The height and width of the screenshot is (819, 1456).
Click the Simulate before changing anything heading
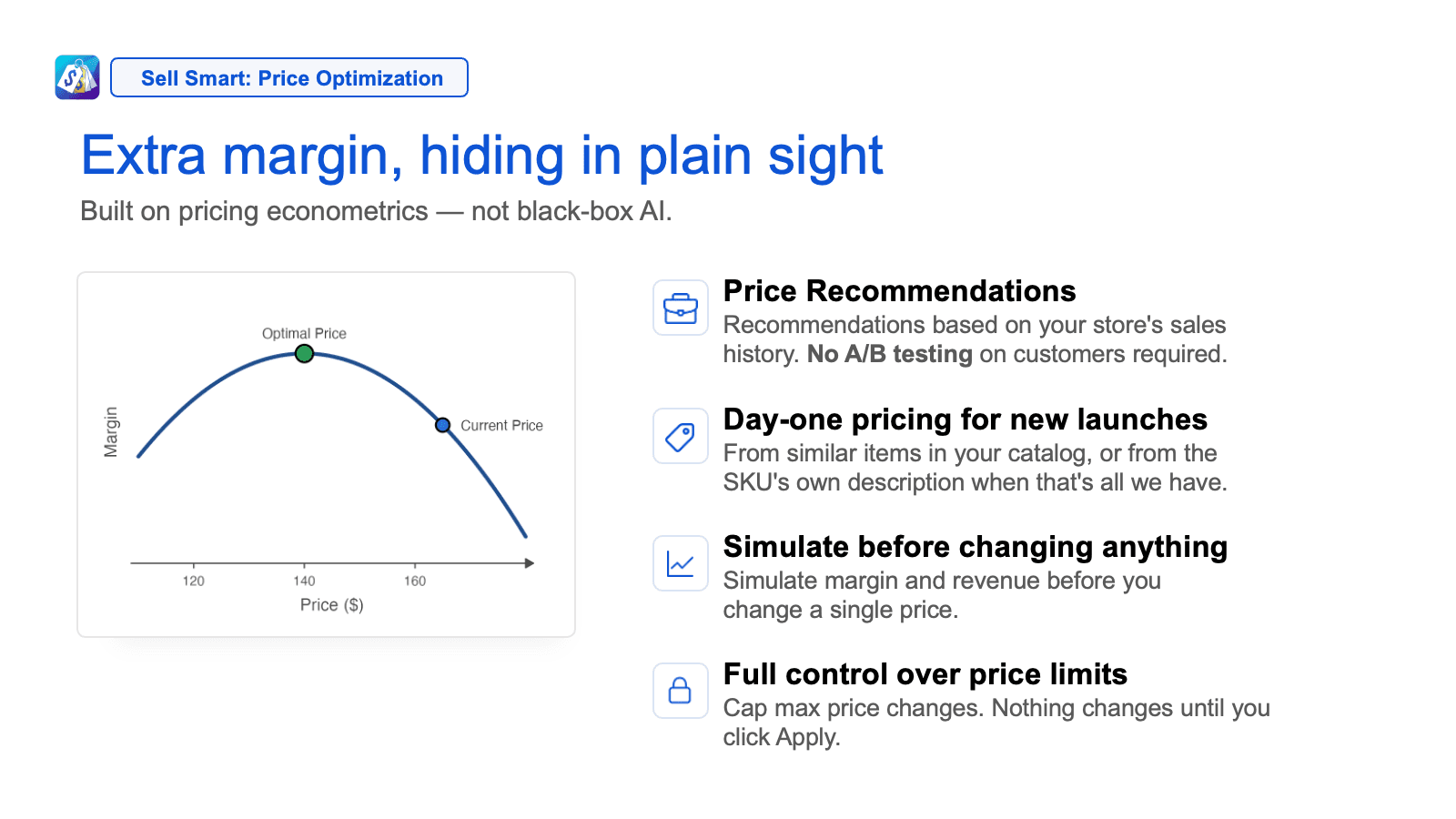(976, 547)
